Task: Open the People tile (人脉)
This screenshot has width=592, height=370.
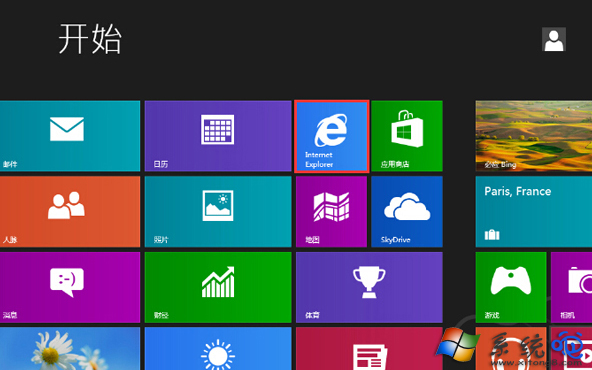Action: point(70,212)
